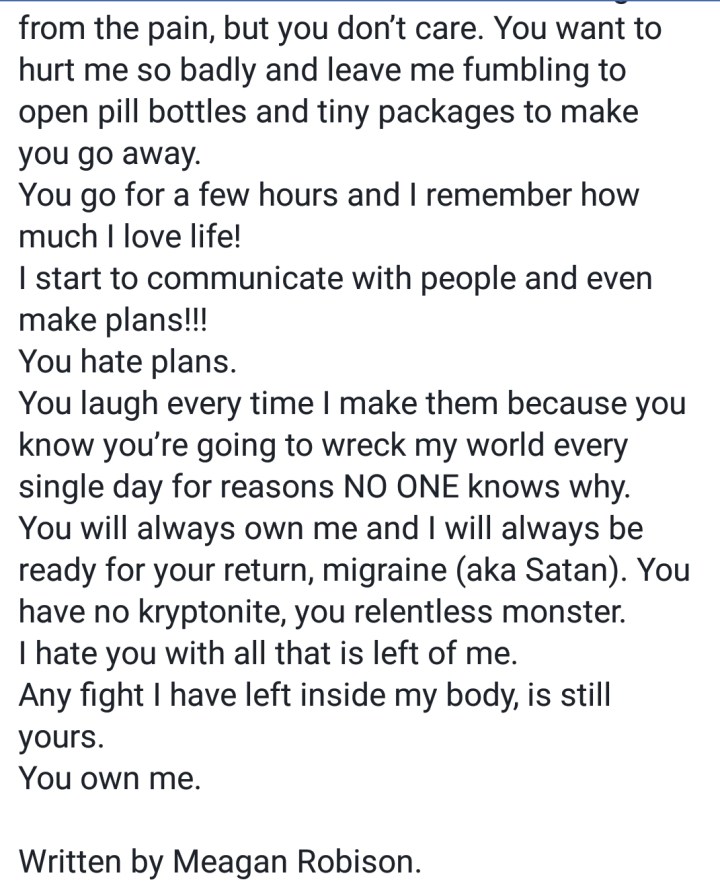Click the 'You own me.' line
Screen dimensions: 720x892
(110, 778)
